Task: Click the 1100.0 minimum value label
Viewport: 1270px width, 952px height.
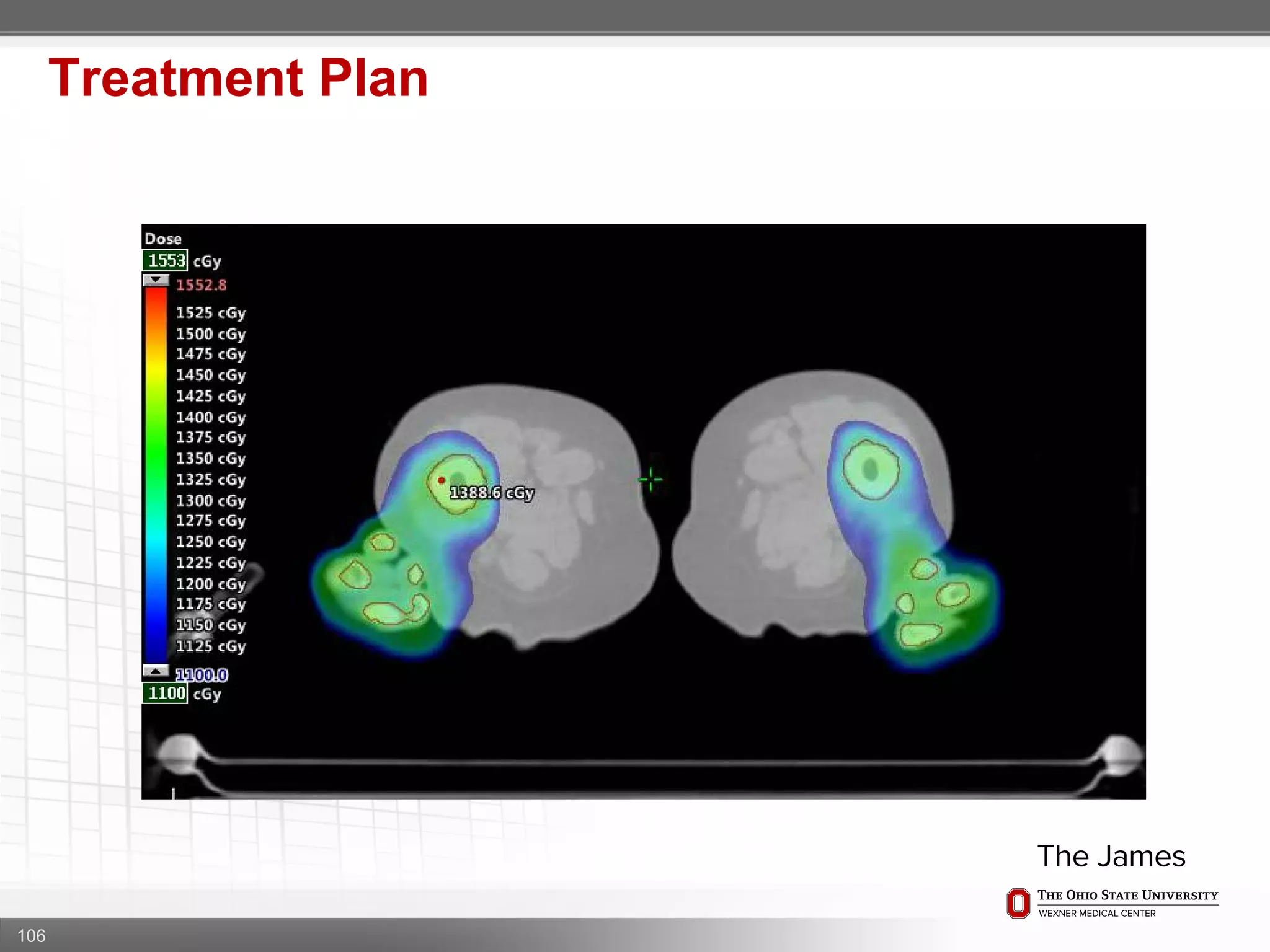Action: [202, 674]
